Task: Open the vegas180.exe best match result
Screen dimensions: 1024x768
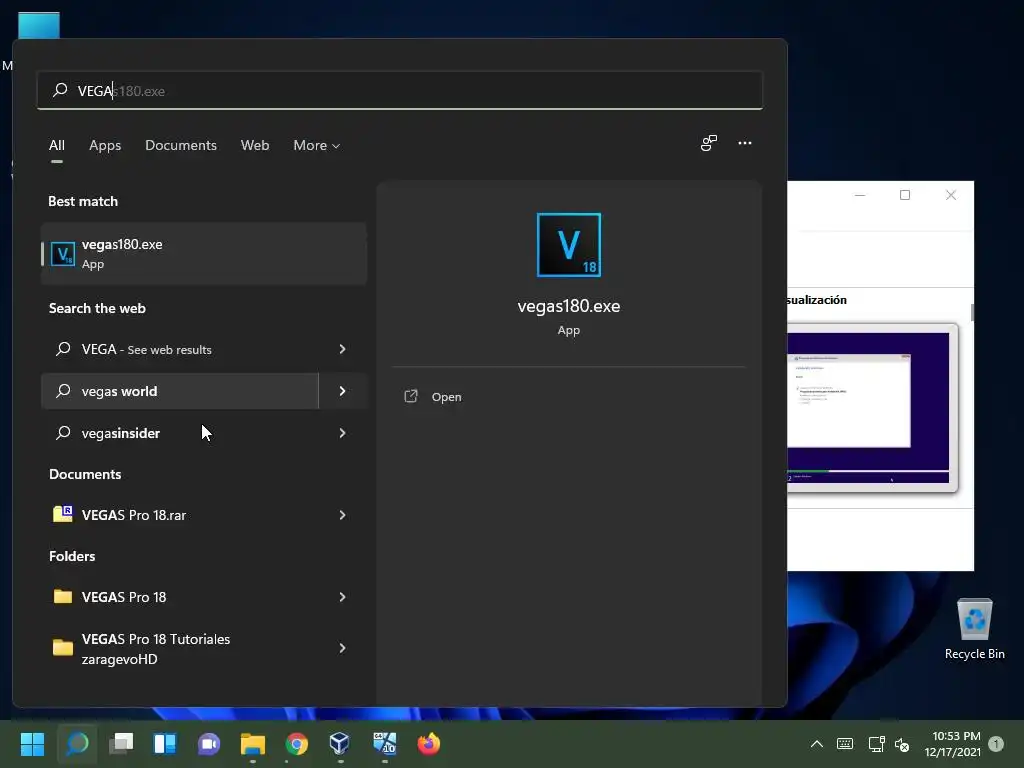Action: (x=204, y=253)
